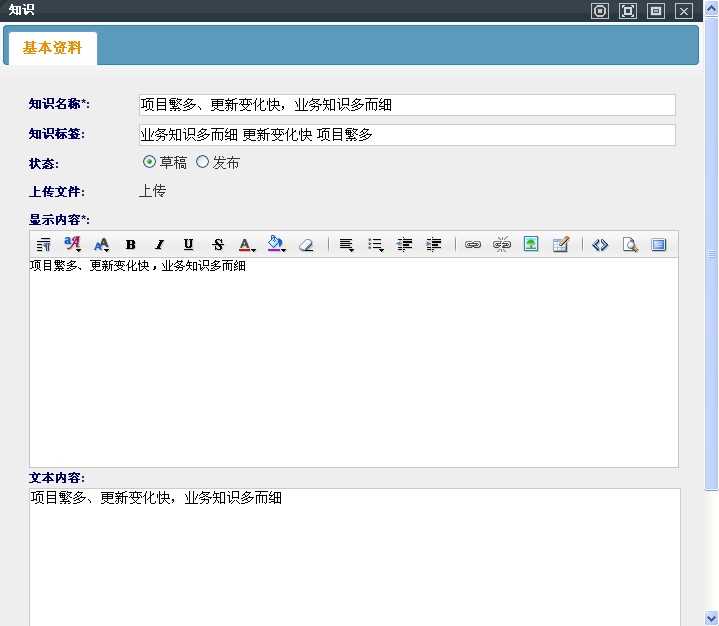Click into the 知识标签 input field
The image size is (719, 626).
(407, 135)
